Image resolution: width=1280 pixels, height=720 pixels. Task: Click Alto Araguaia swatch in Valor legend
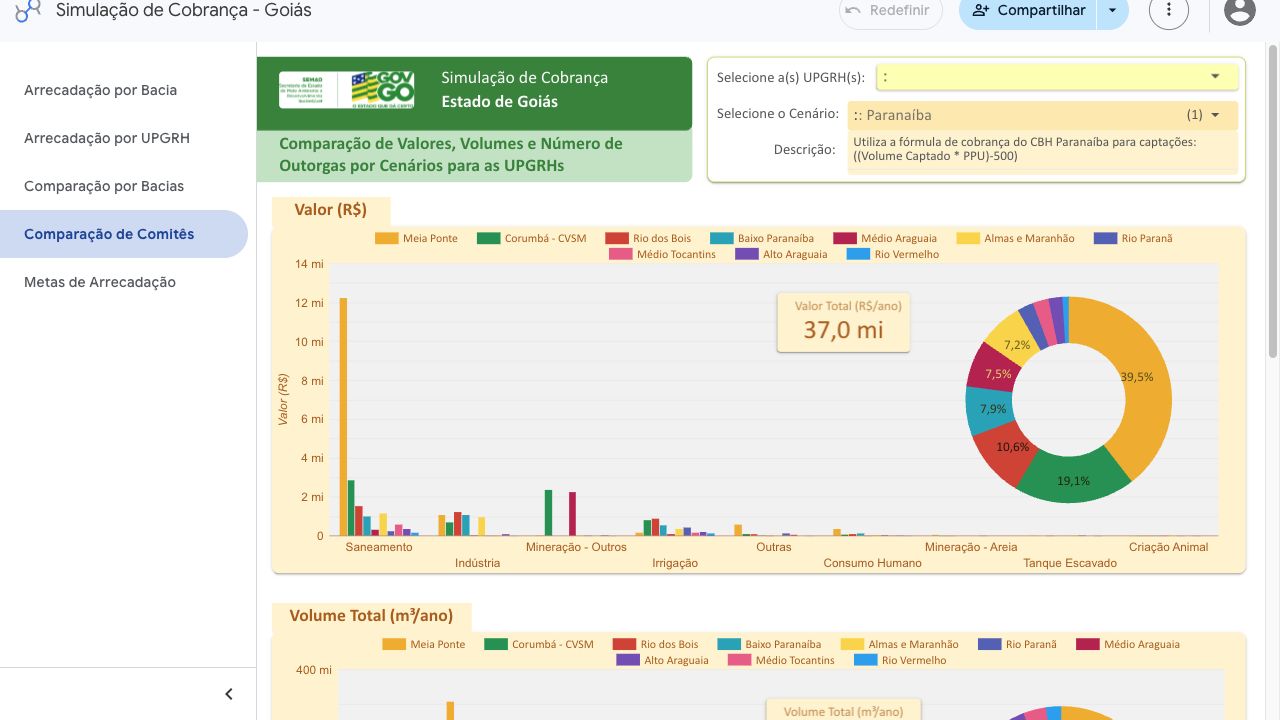point(747,254)
